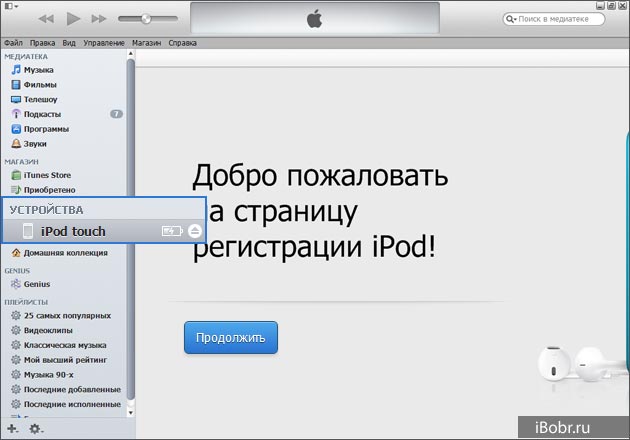Open the Файл menu
The height and width of the screenshot is (440, 630).
click(x=13, y=43)
